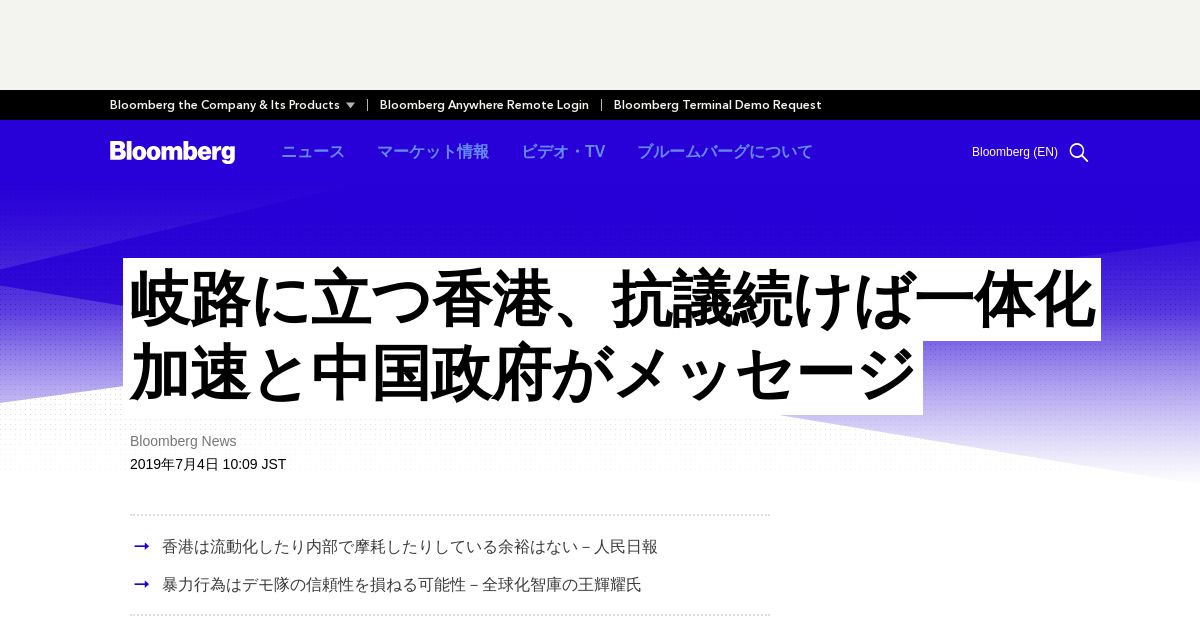The image size is (1200, 630).
Task: Select the ビデオ・TV menu item
Action: (563, 152)
